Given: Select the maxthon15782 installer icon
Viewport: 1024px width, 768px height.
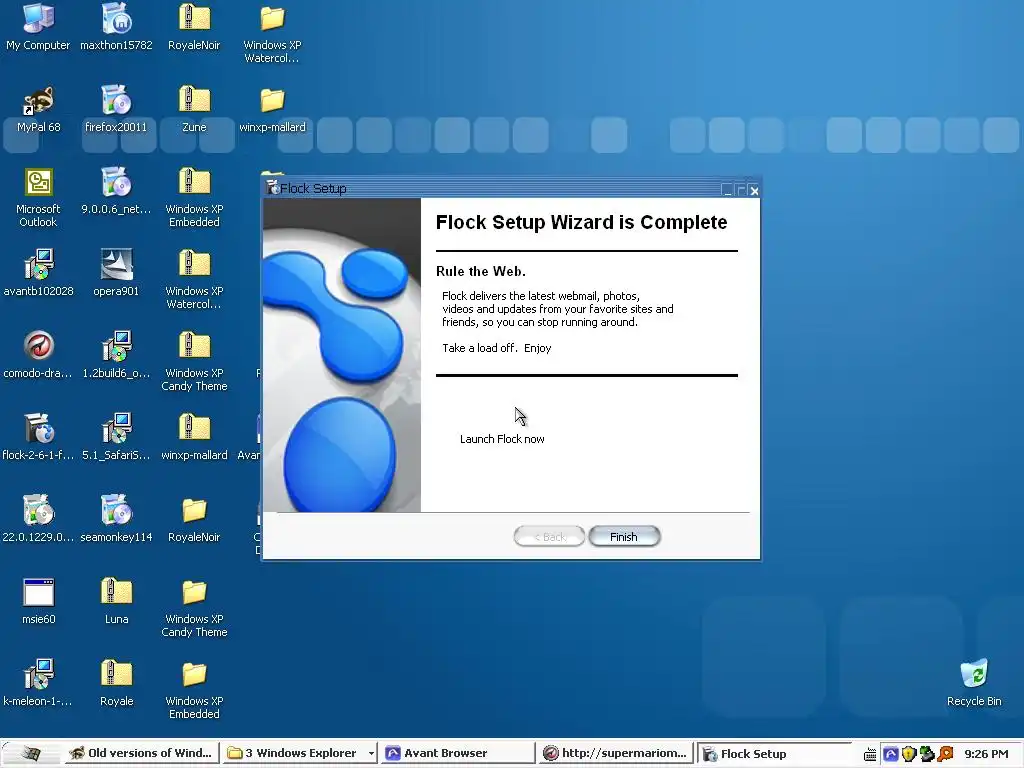Looking at the screenshot, I should [116, 27].
